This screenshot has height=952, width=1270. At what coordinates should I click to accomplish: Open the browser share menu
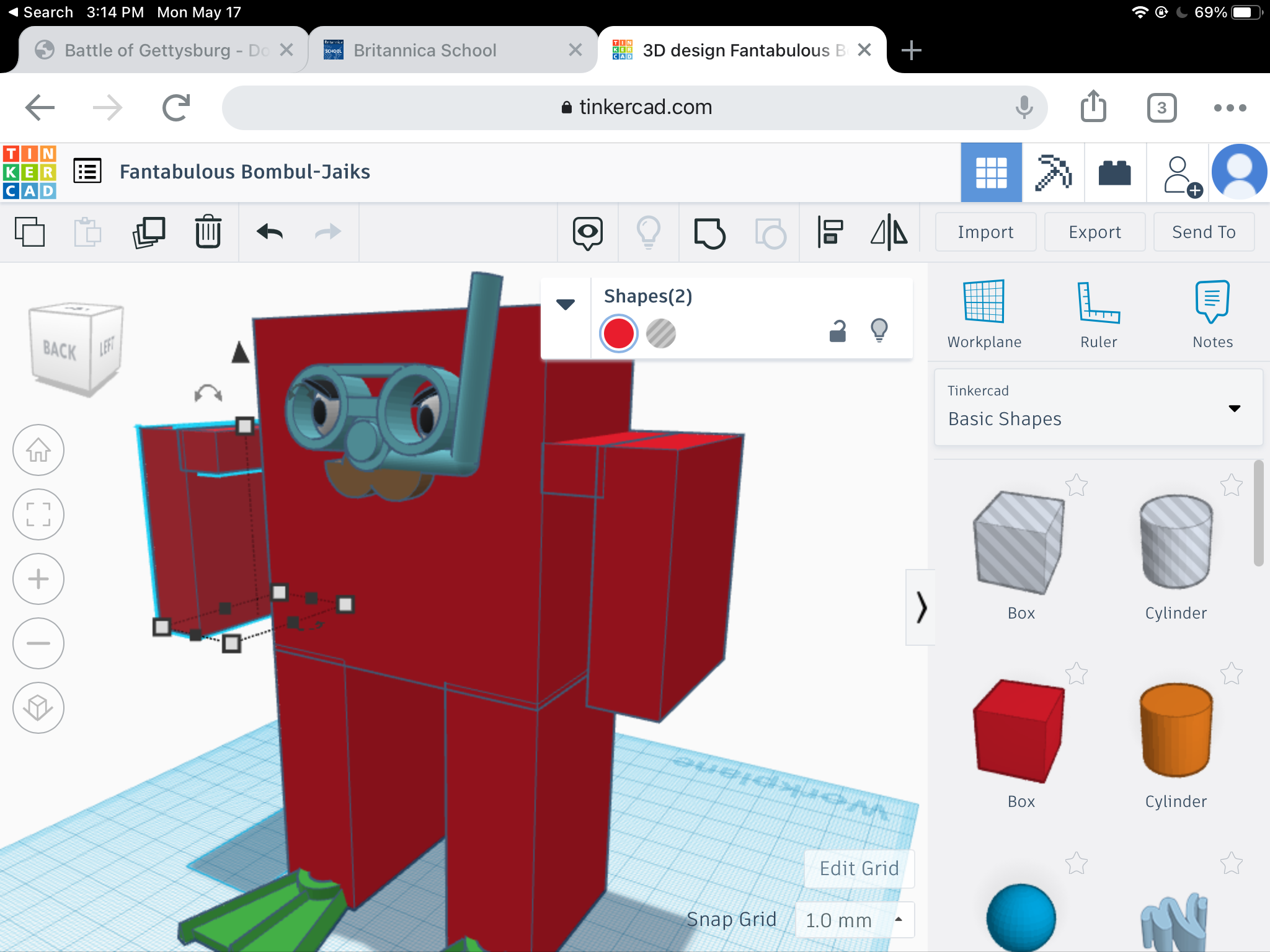click(x=1093, y=107)
